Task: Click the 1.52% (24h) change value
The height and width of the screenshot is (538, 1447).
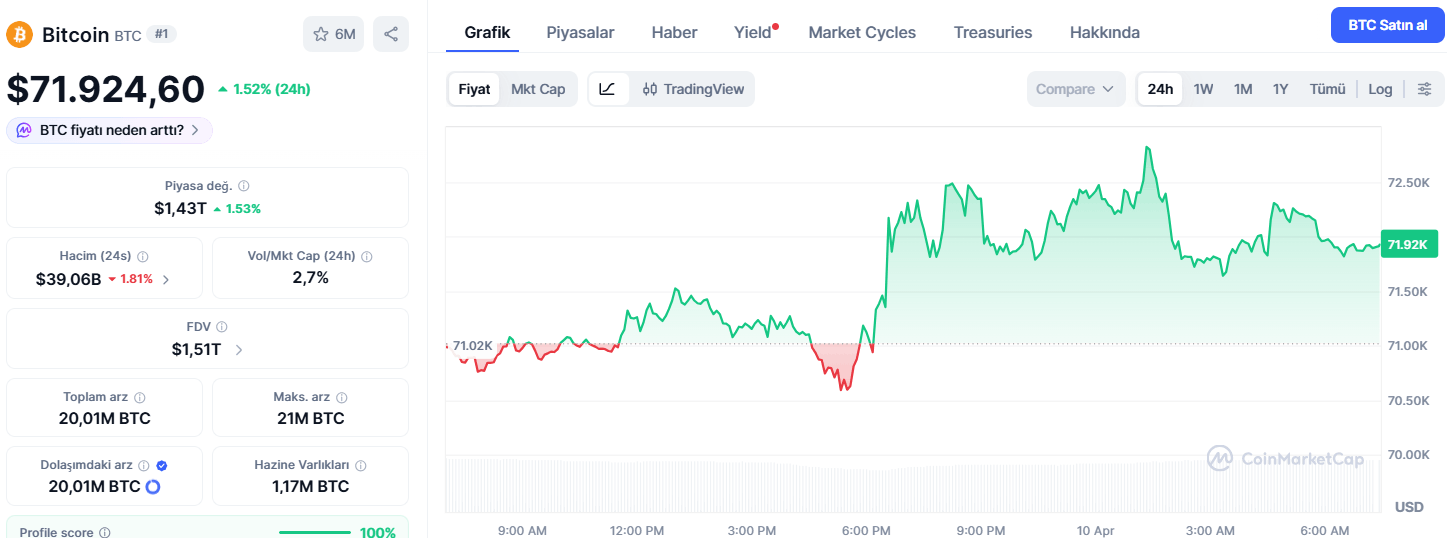Action: (271, 89)
